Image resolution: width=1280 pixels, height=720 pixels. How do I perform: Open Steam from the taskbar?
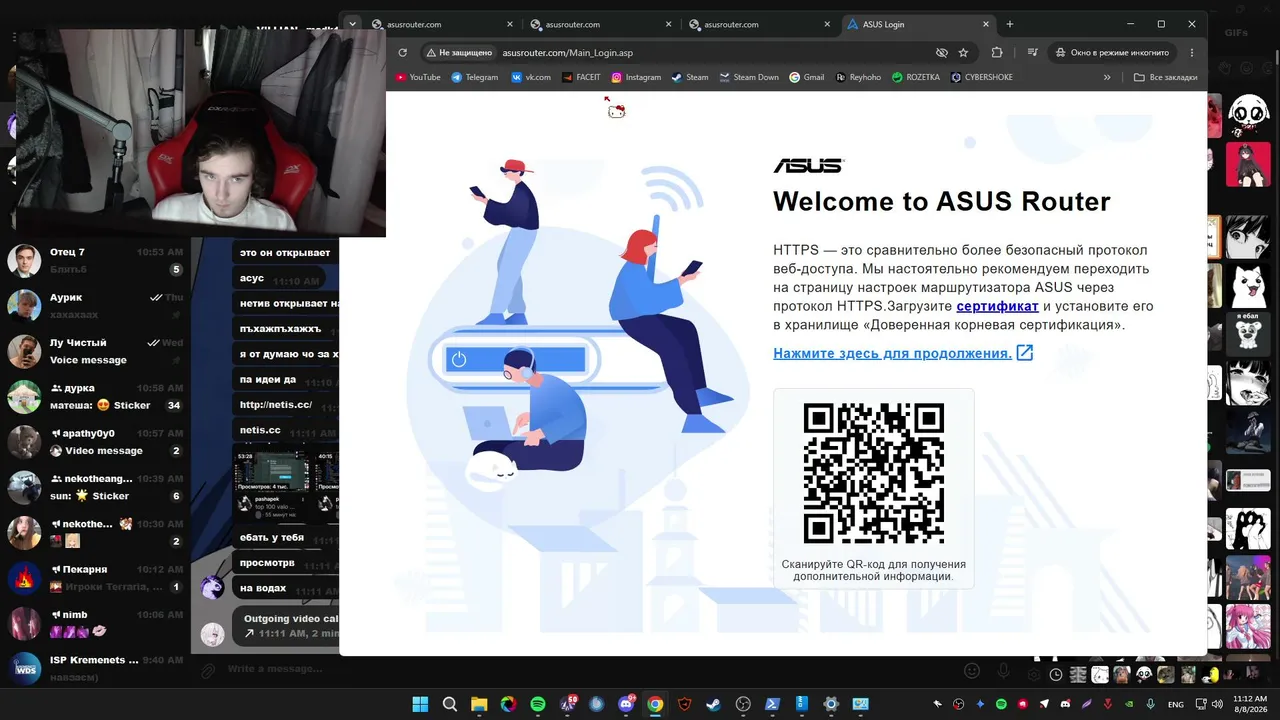pyautogui.click(x=714, y=704)
